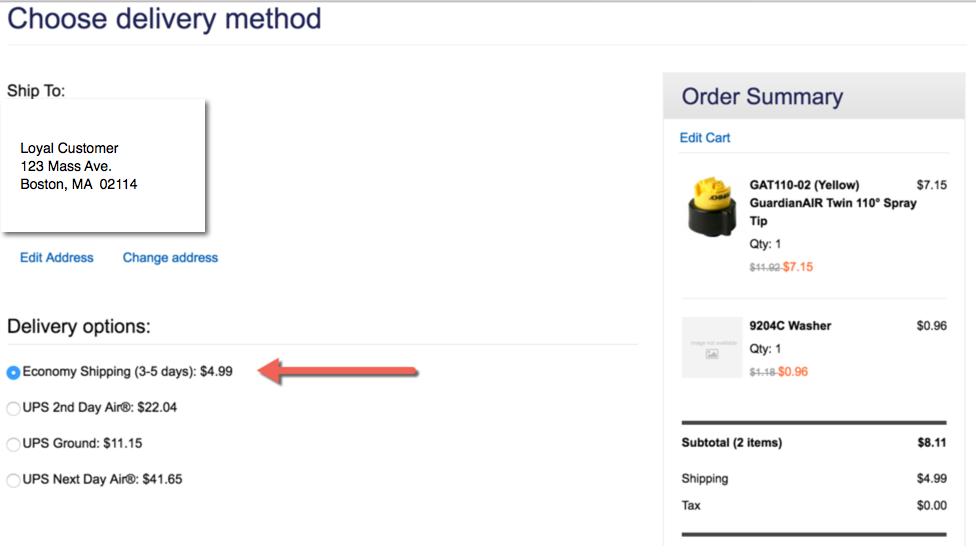
Task: Click the red arrow pointing at Economy Shipping
Action: (338, 372)
